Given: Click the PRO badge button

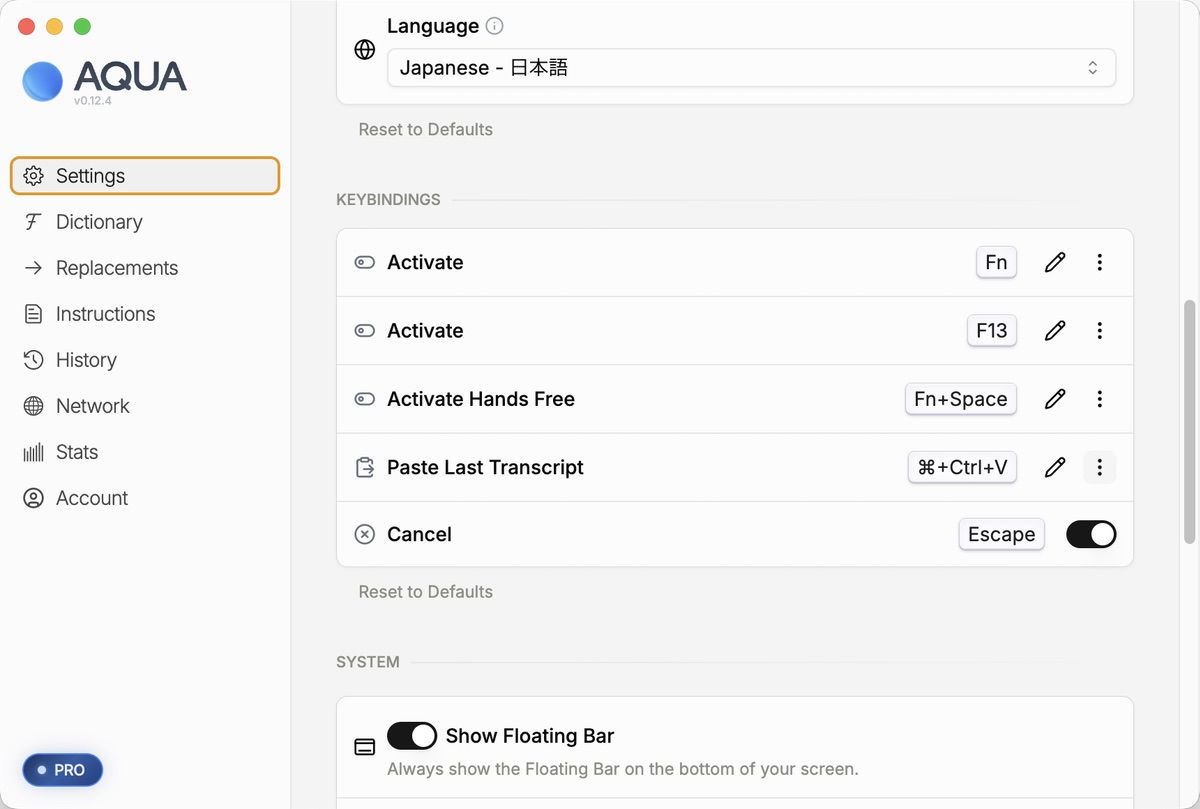Looking at the screenshot, I should pos(62,770).
